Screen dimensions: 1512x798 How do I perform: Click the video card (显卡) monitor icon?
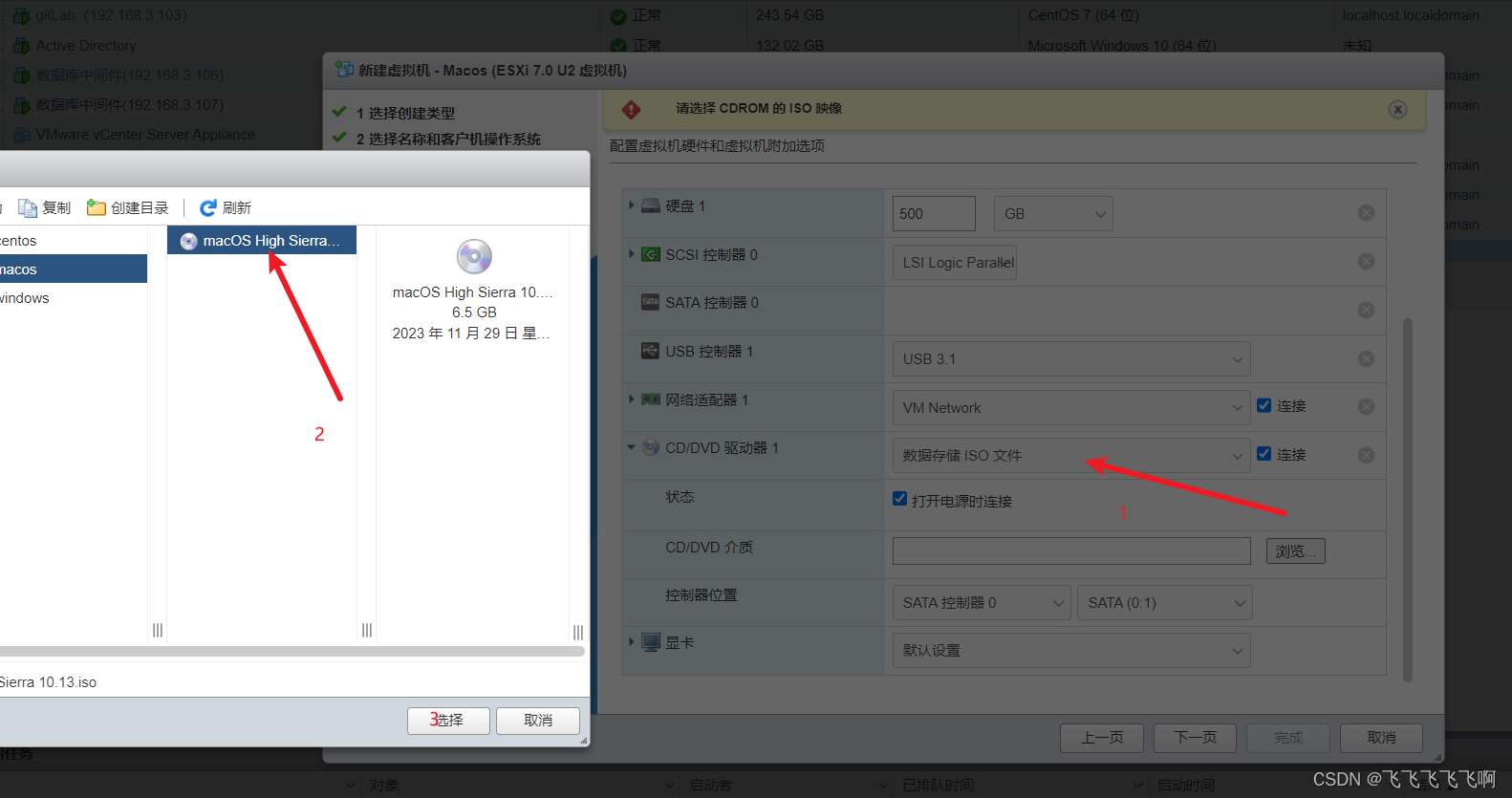[x=651, y=642]
